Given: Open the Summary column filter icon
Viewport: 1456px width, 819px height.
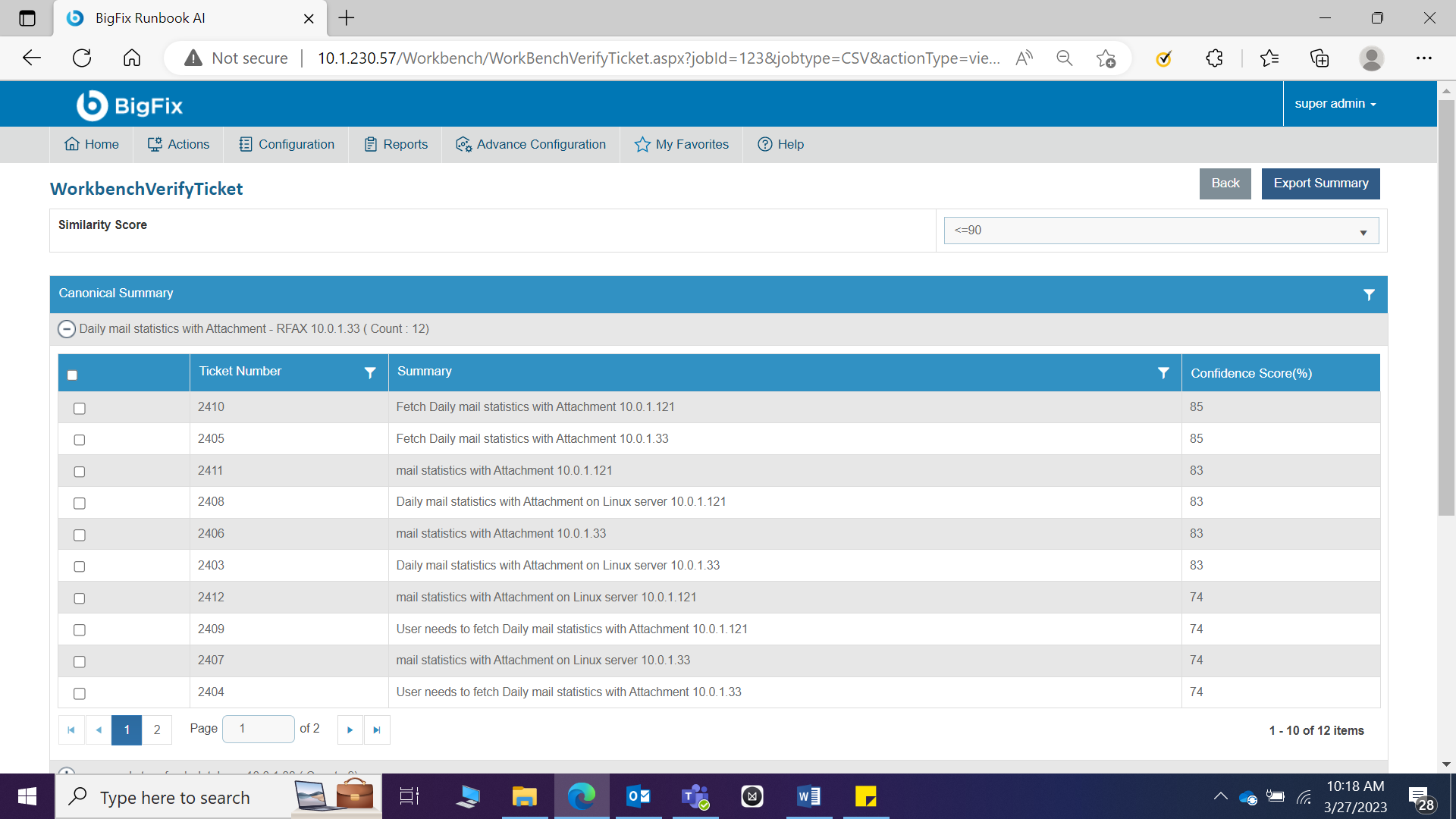Looking at the screenshot, I should (x=1163, y=372).
